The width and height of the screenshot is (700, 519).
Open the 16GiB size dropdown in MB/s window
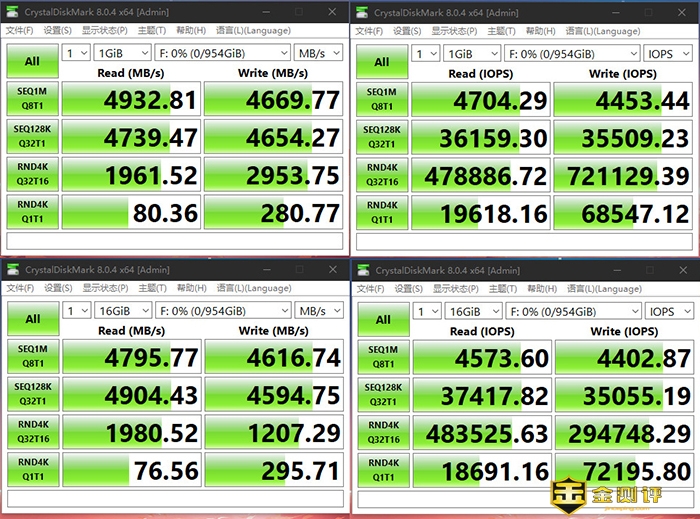tap(123, 311)
